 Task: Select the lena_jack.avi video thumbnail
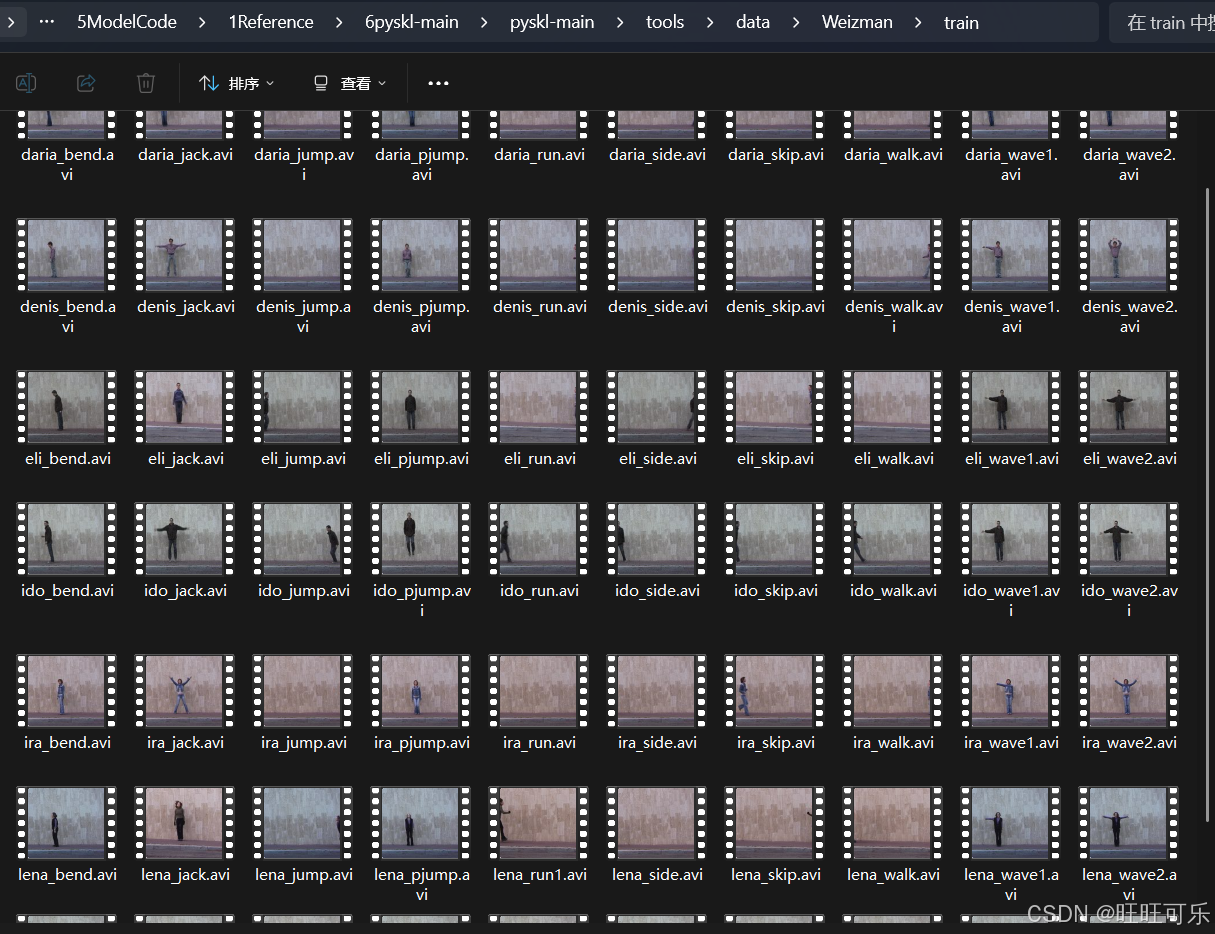(x=185, y=823)
